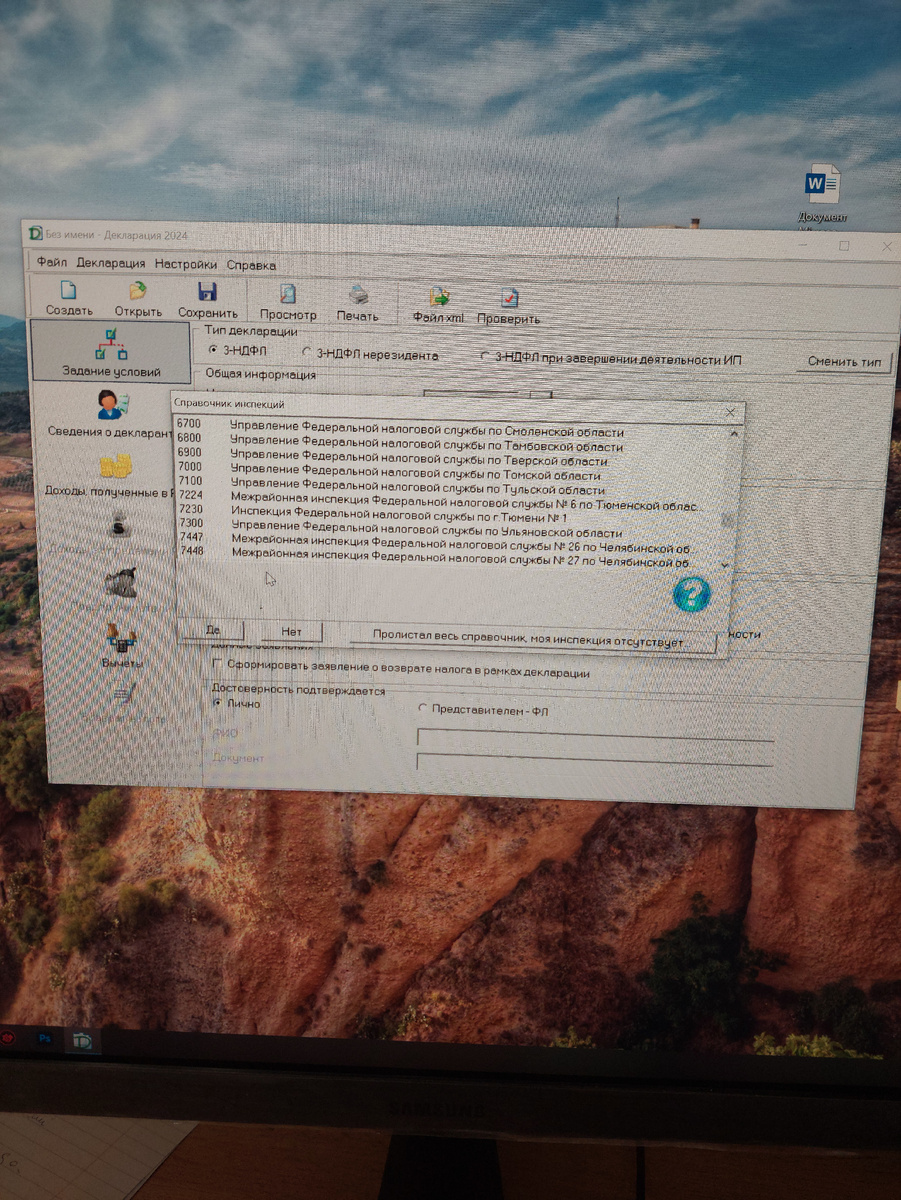The image size is (901, 1200).
Task: Open the Сведения о декларанте section
Action: click(110, 413)
